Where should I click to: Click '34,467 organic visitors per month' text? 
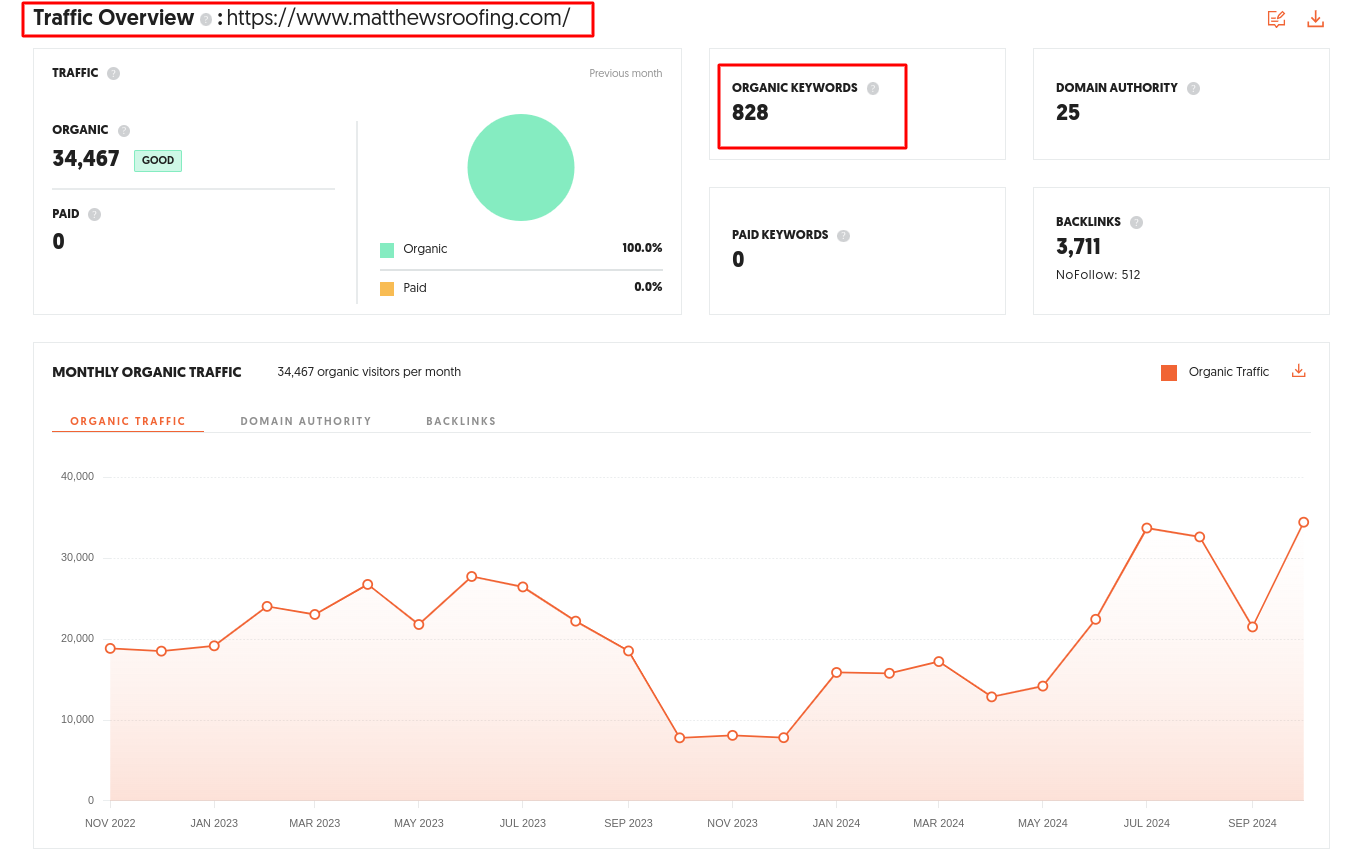[x=369, y=371]
